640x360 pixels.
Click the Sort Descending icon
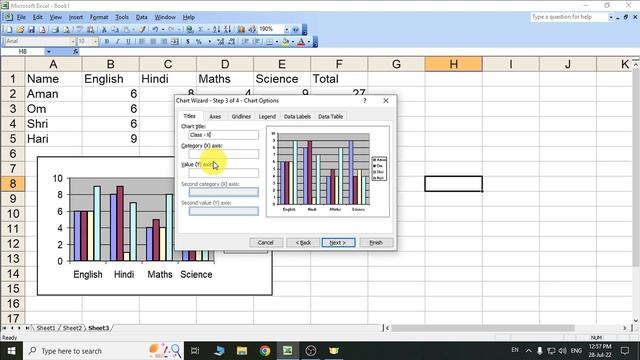point(227,29)
